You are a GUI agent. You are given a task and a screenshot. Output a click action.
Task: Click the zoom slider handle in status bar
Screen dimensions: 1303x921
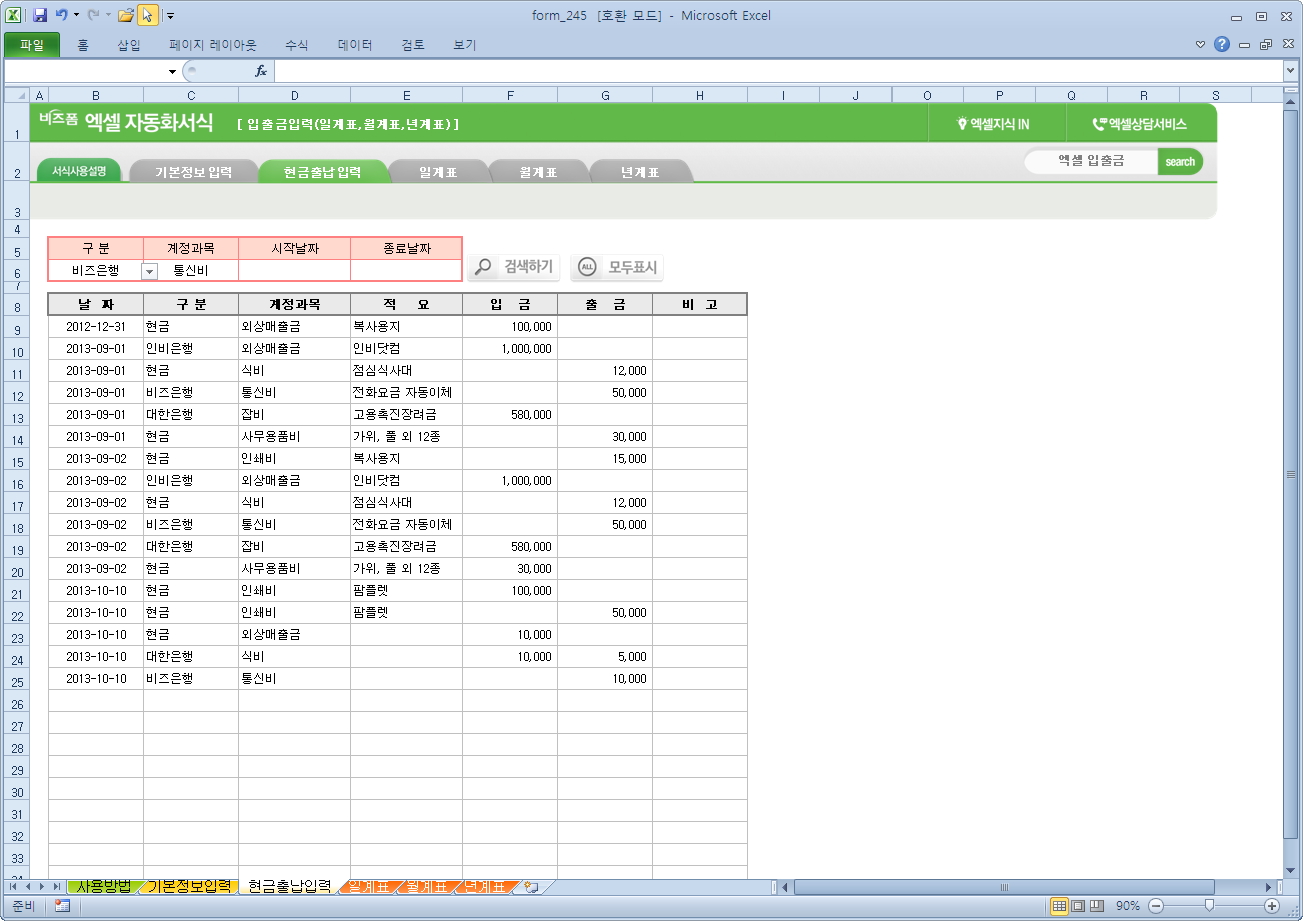pyautogui.click(x=1209, y=906)
